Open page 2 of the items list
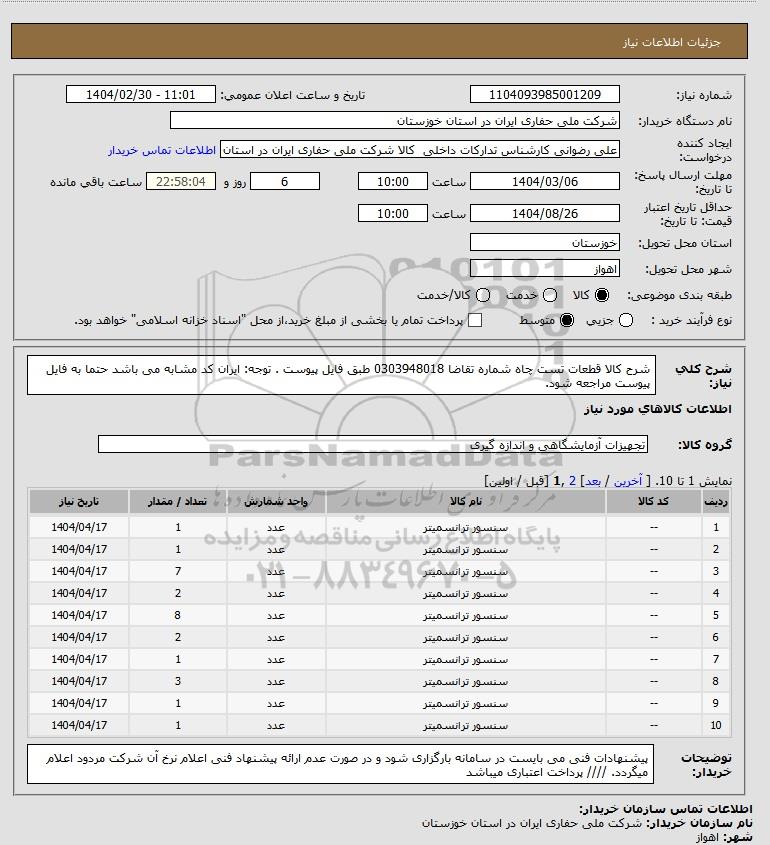Image resolution: width=770 pixels, height=845 pixels. tap(572, 481)
